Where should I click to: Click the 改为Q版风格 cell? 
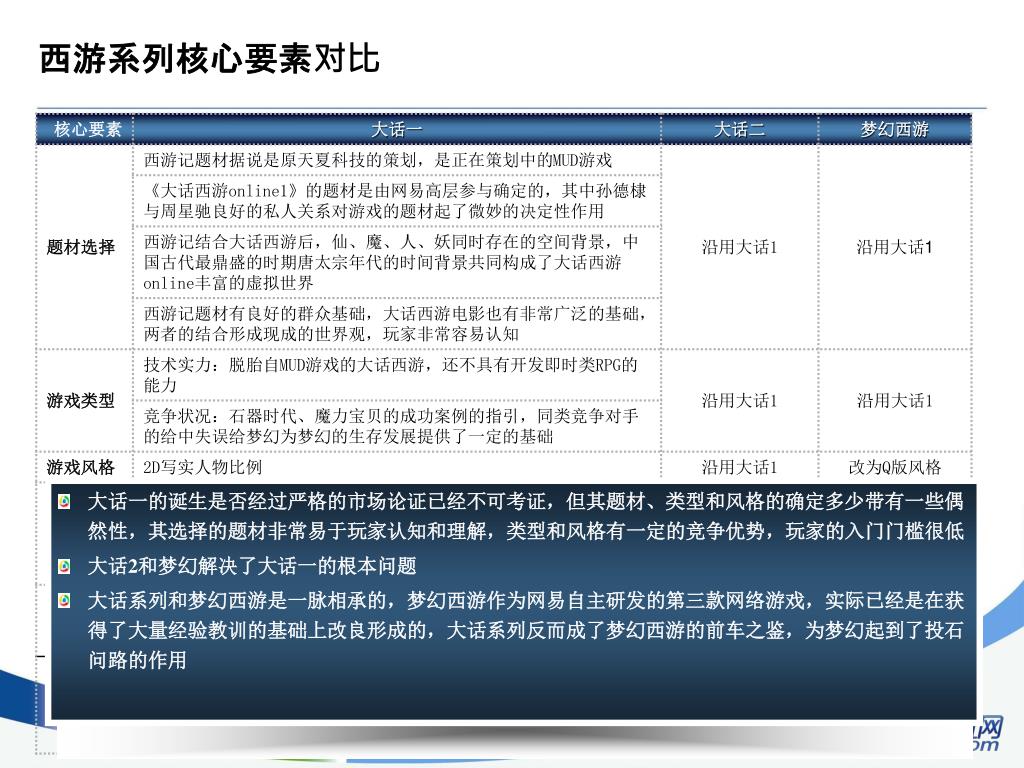[x=895, y=467]
